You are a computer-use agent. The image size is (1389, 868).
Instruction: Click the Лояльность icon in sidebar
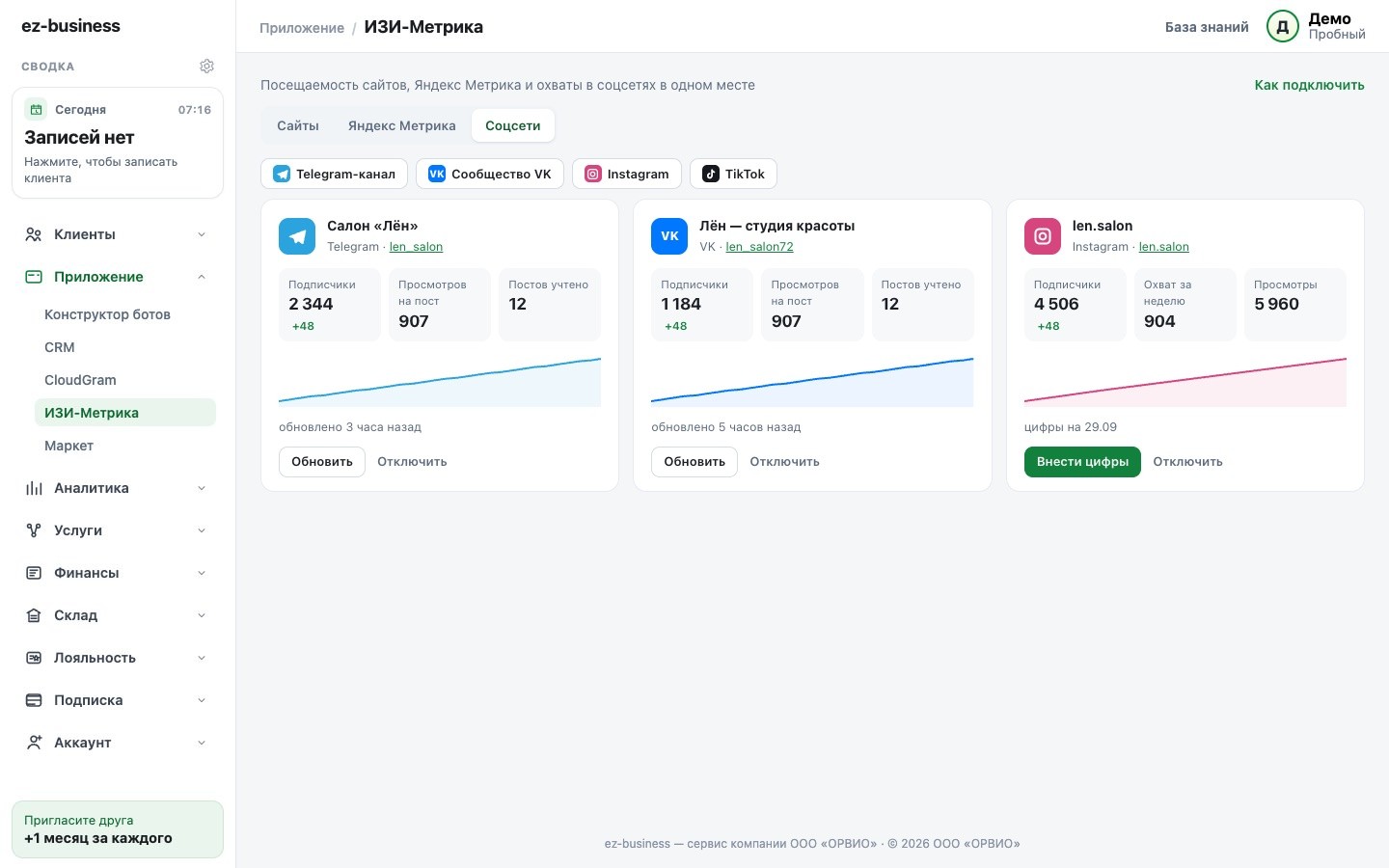click(x=34, y=658)
